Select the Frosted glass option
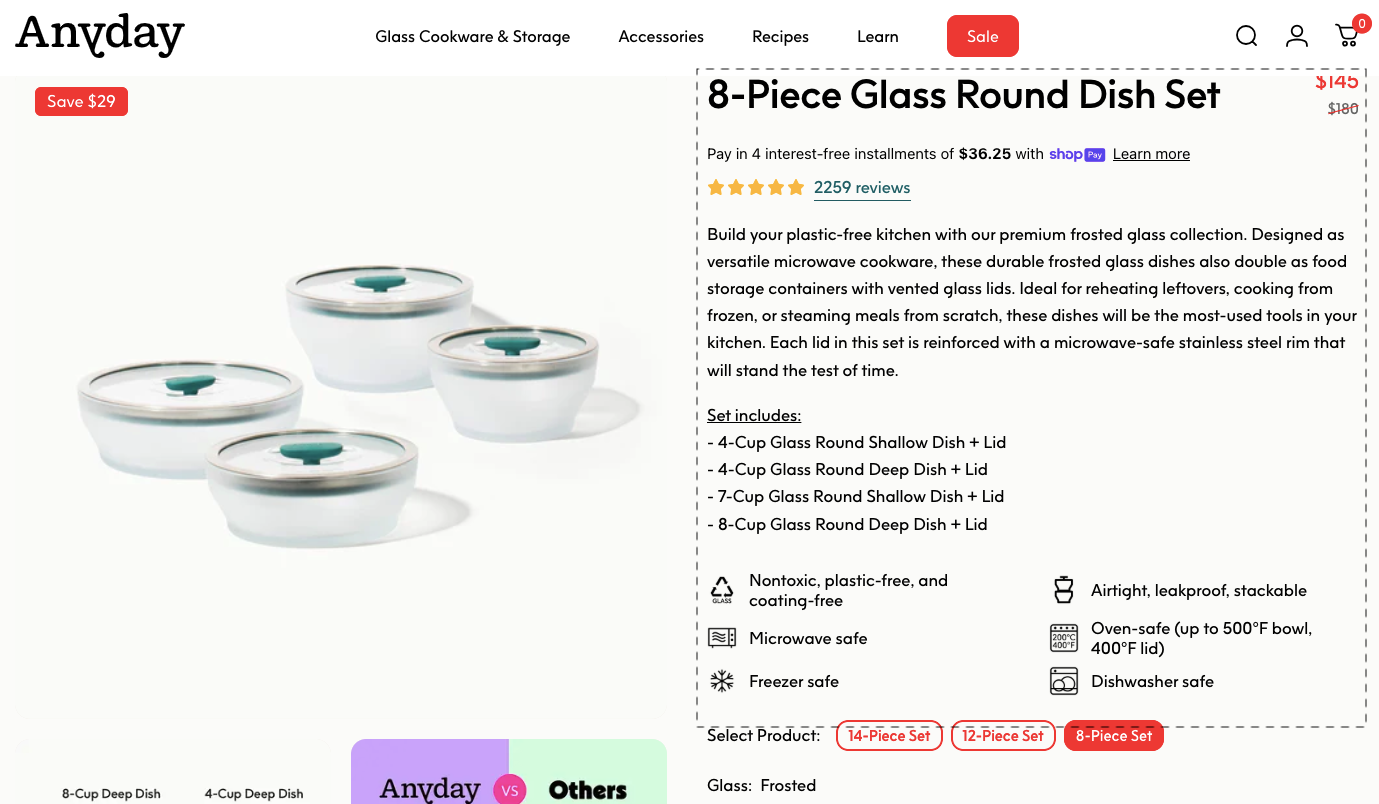Screen dimensions: 1379x804 789,785
